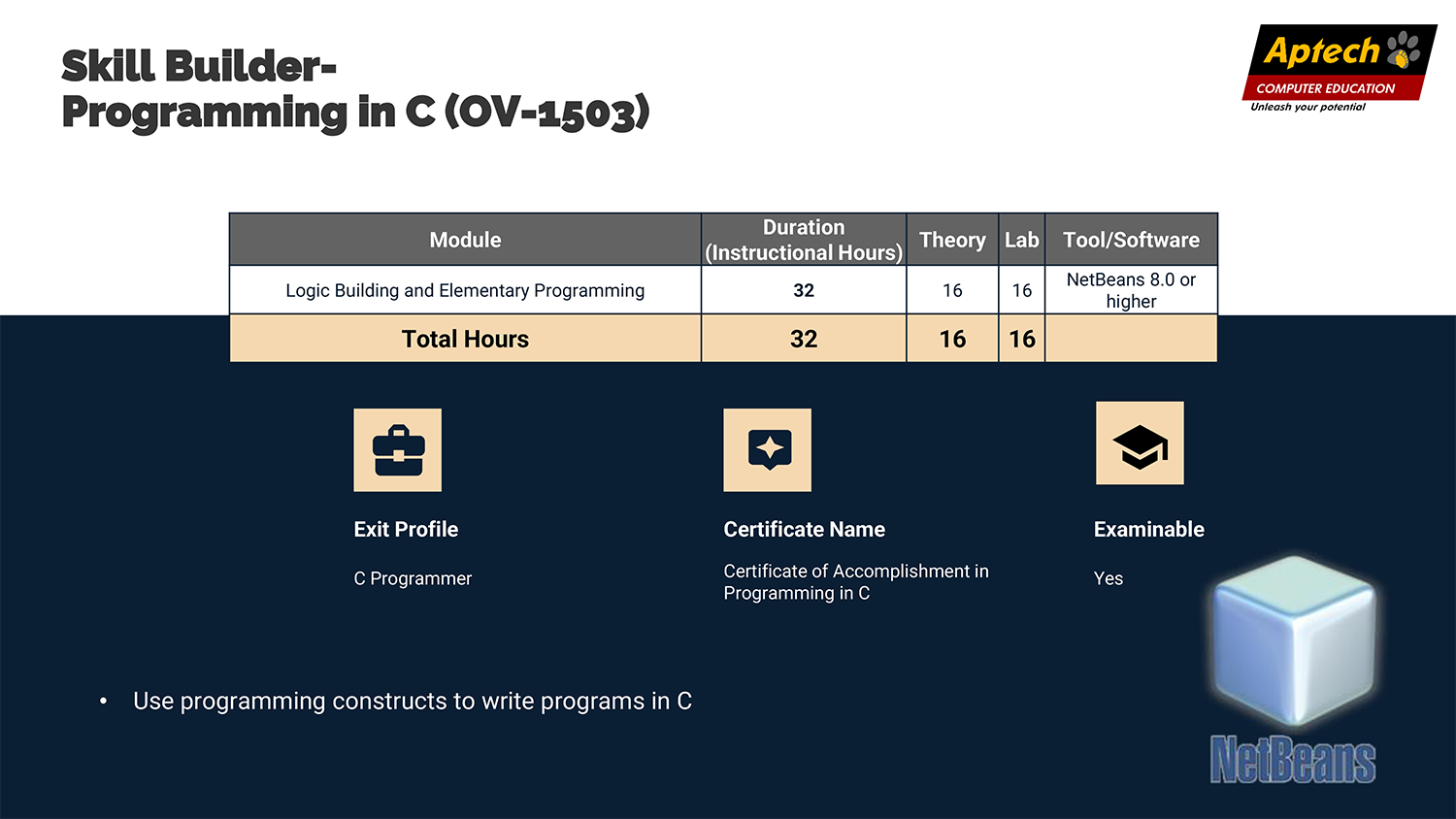Click the paw print in Aptech logo
The width and height of the screenshot is (1456, 819).
[1403, 49]
